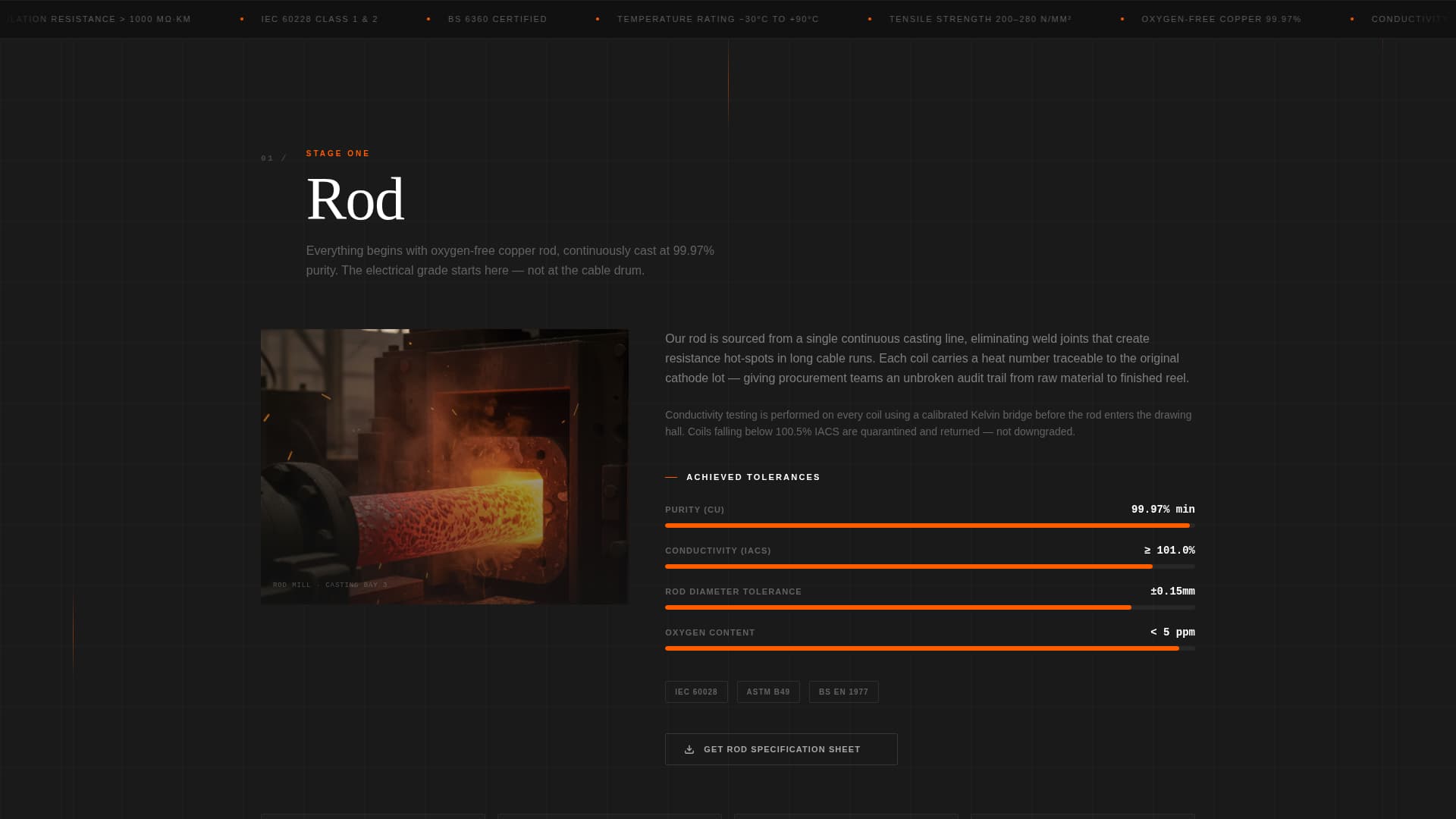Select the ASTM B49 standard badge
This screenshot has height=819, width=1456.
767,692
